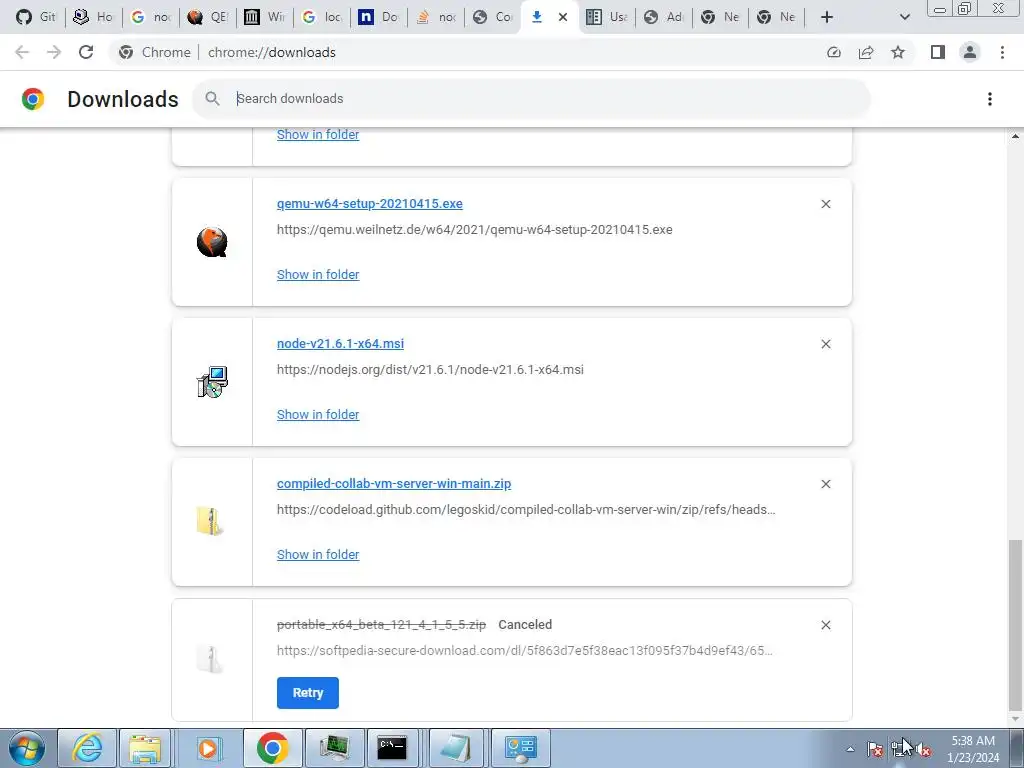Click the Action Center flag icon
Viewport: 1024px width, 768px height.
[x=874, y=749]
